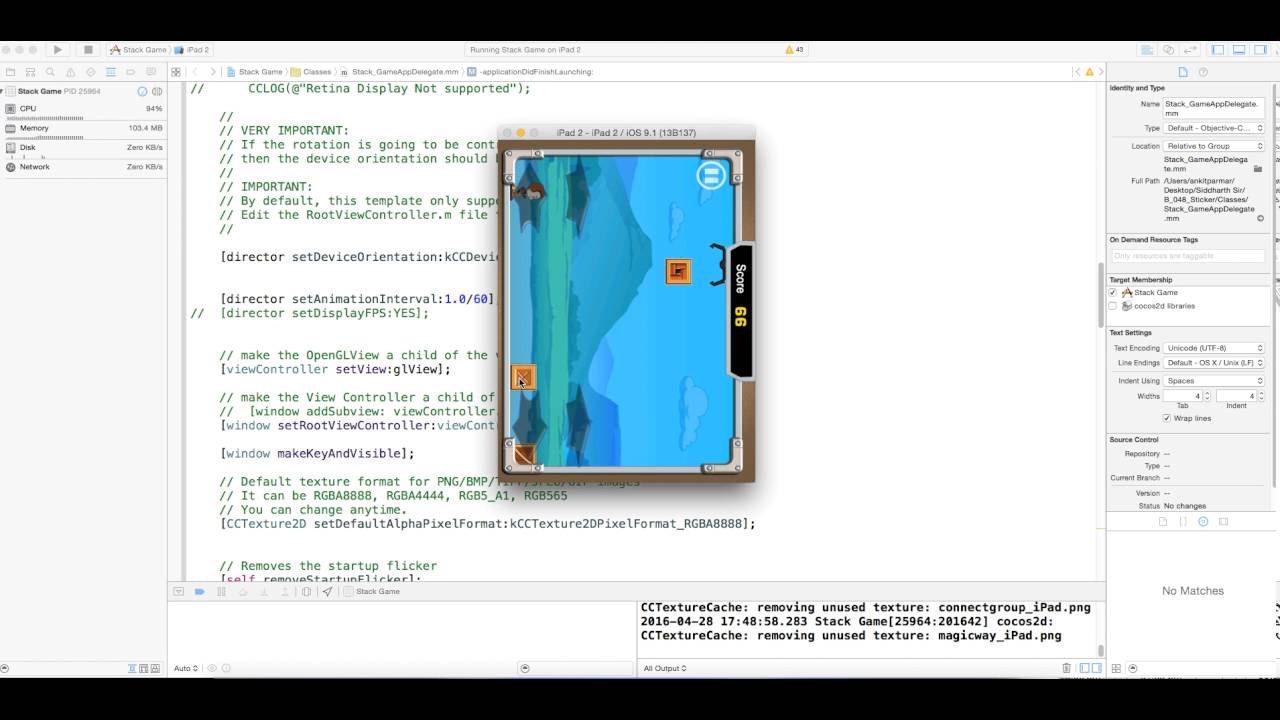Open the Auto variables view dropdown
1280x720 pixels.
(186, 668)
